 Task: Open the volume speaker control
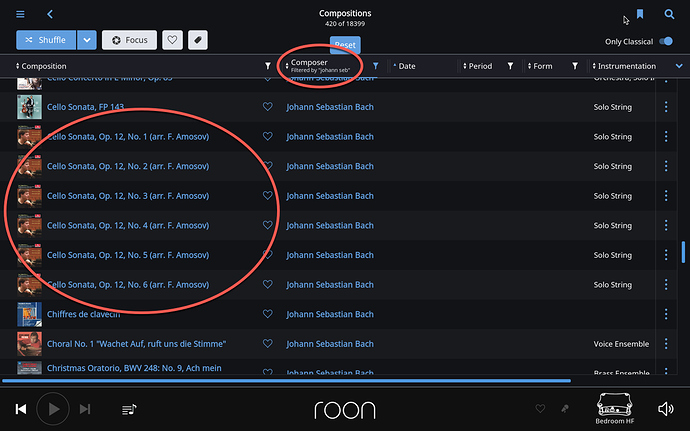[665, 409]
